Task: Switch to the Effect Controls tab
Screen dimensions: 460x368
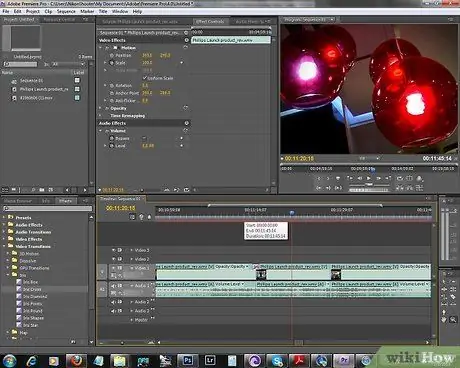Action: tap(210, 22)
